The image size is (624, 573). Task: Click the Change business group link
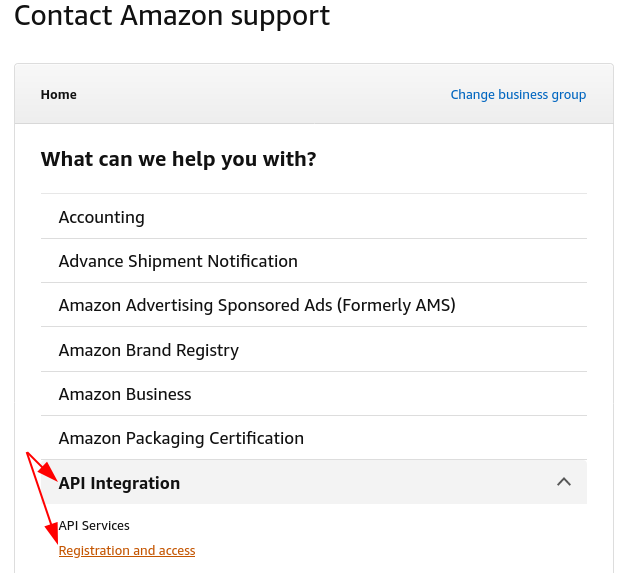(518, 95)
